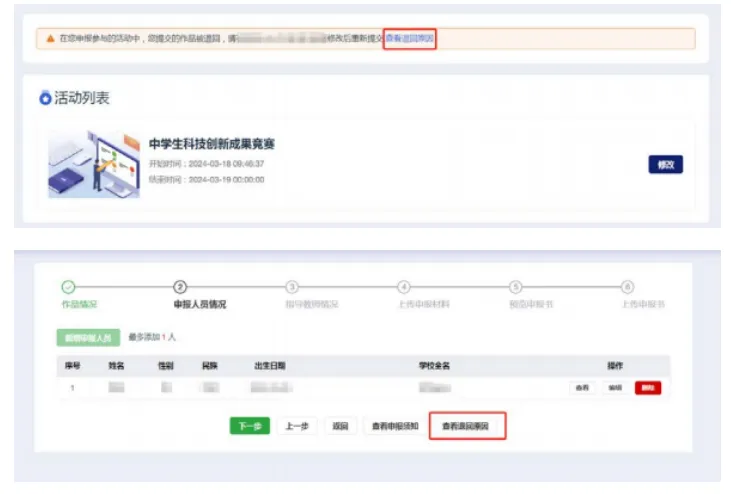This screenshot has width=731, height=494.
Task: Click the 中学生科技创新成果竞赛 title
Action: pos(212,144)
